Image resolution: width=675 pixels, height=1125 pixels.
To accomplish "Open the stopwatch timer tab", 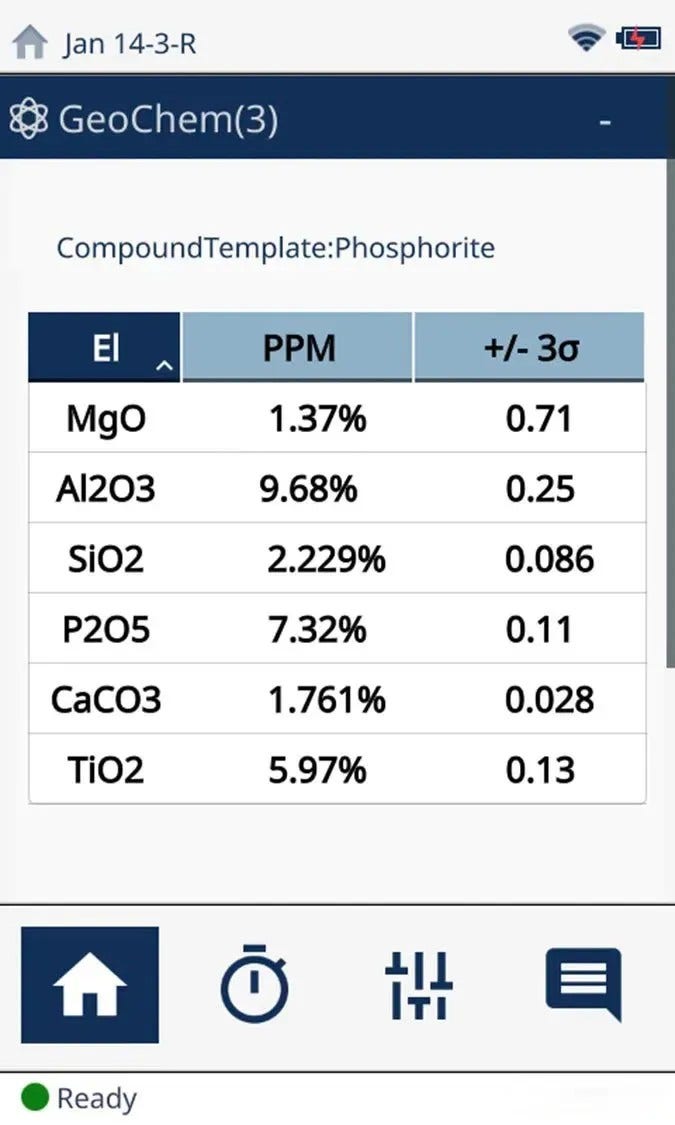I will pos(254,985).
